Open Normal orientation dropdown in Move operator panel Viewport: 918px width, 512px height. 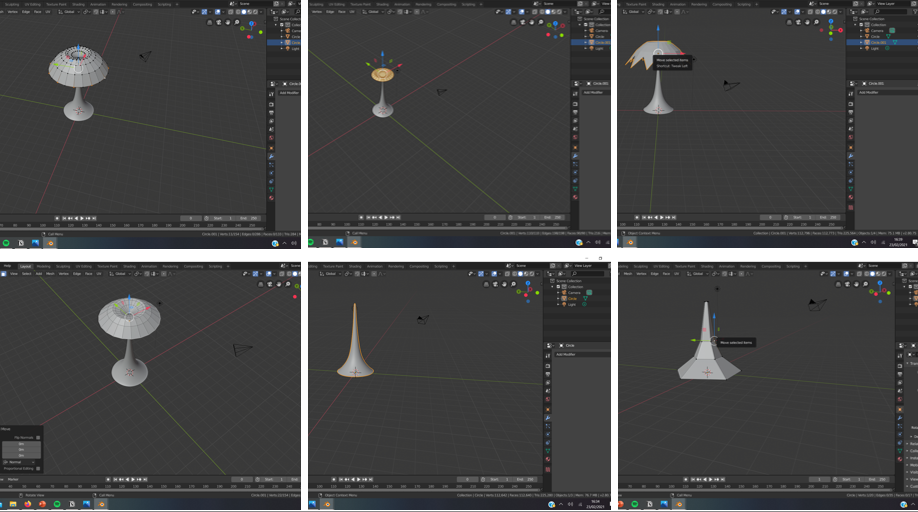(x=21, y=462)
